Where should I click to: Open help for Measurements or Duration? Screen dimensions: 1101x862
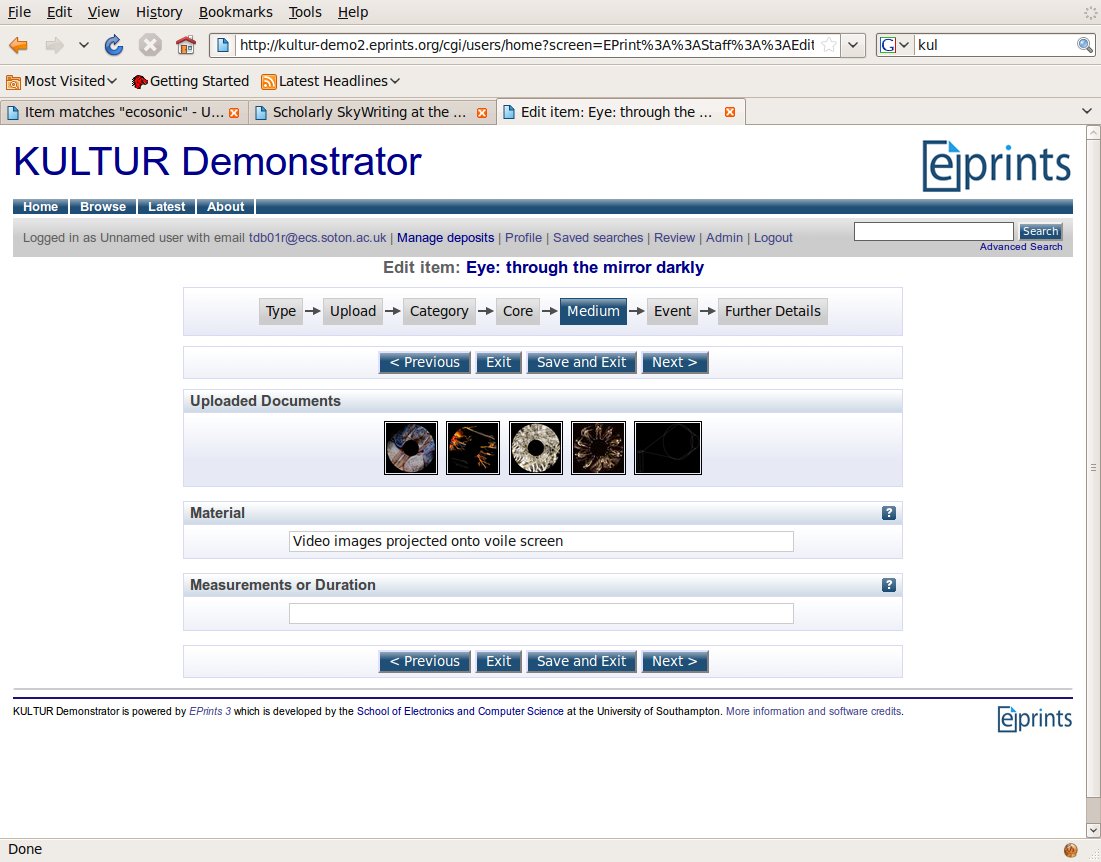888,585
